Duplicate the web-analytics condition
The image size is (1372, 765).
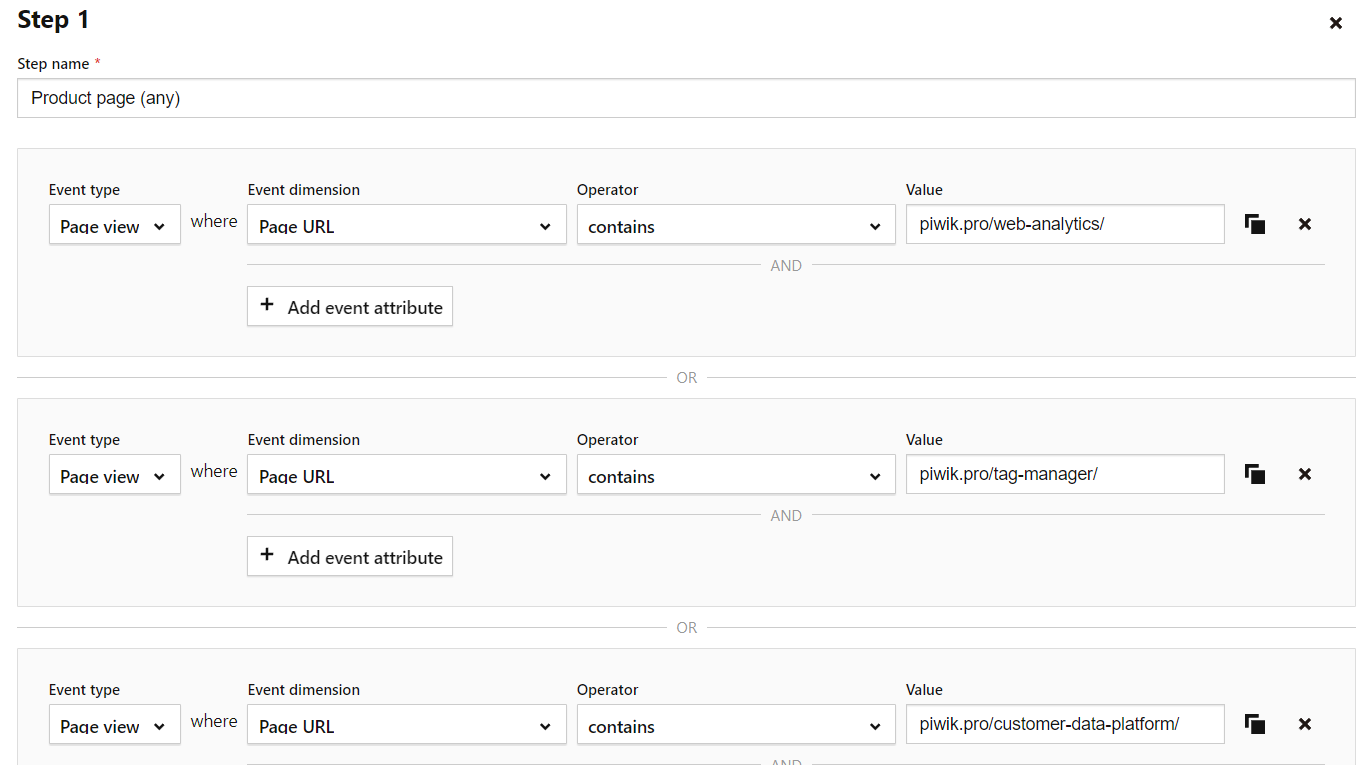(1255, 224)
